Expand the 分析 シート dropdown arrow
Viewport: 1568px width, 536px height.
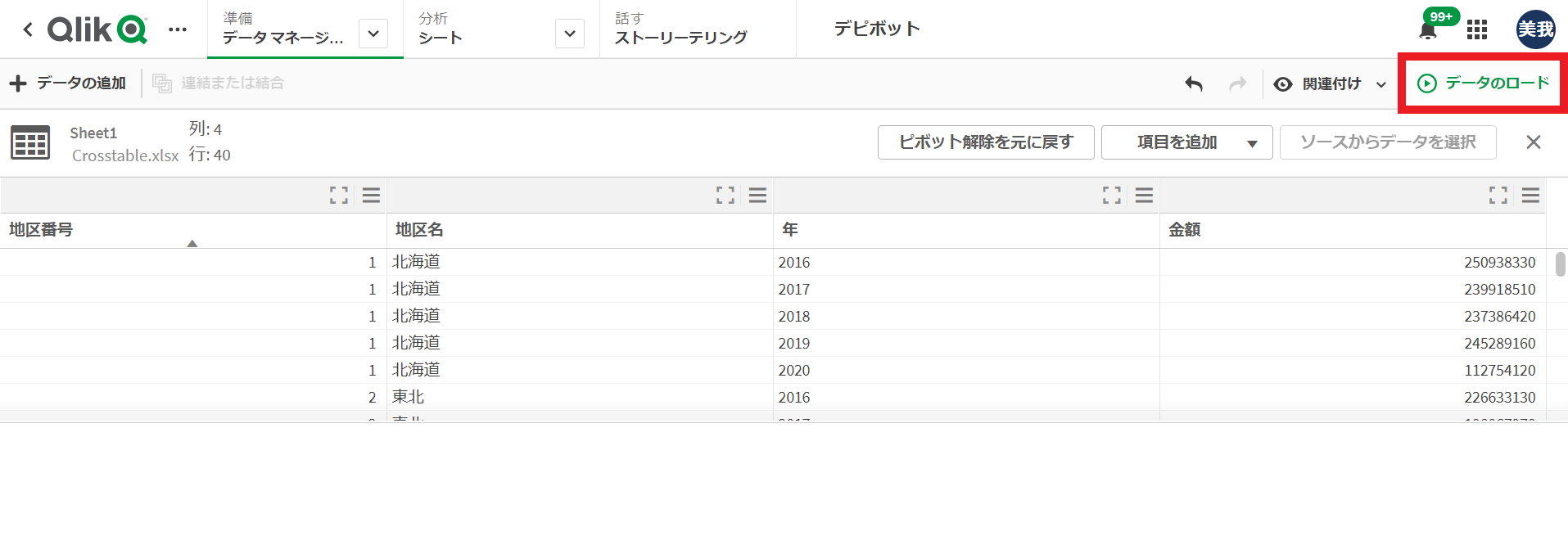pyautogui.click(x=570, y=34)
